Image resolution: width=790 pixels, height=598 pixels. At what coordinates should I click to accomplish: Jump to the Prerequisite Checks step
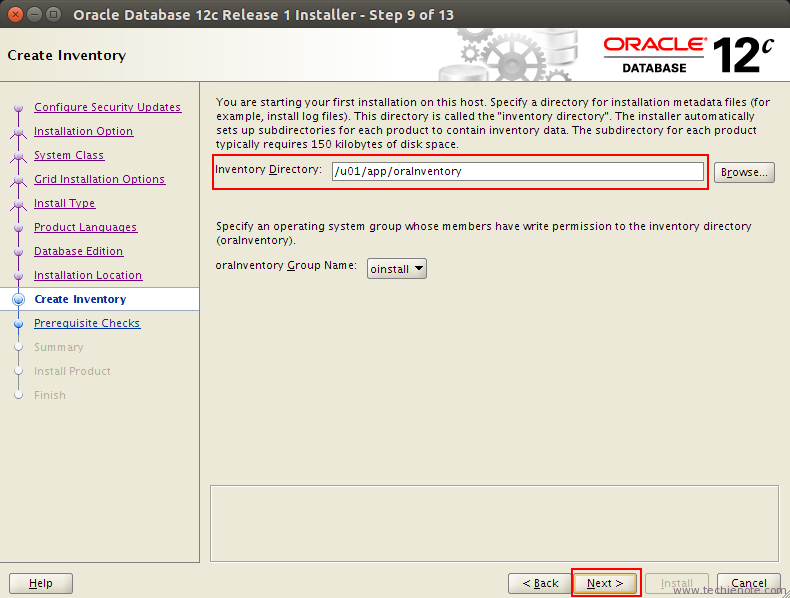87,323
